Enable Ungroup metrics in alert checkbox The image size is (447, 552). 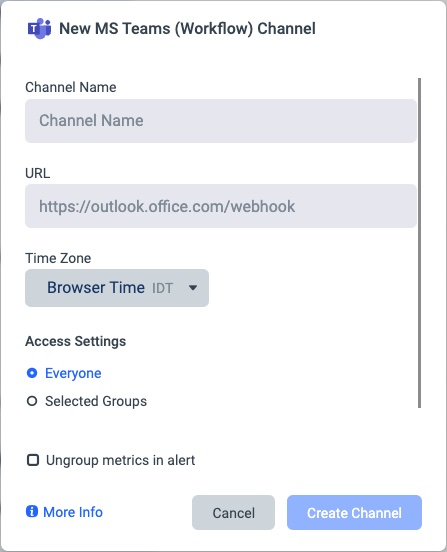(x=33, y=460)
